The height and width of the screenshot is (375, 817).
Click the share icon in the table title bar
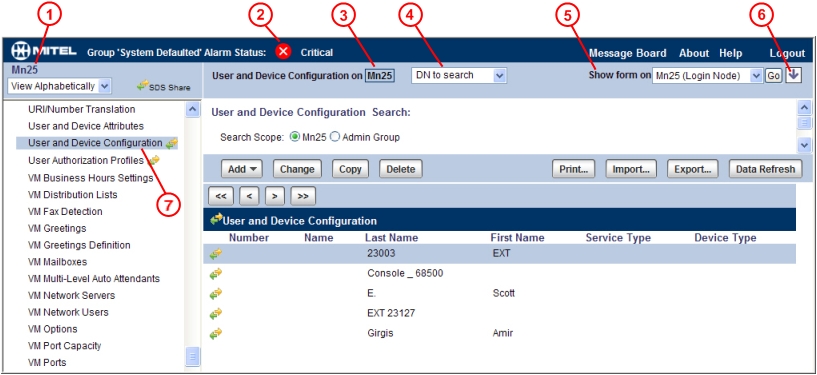pos(216,220)
